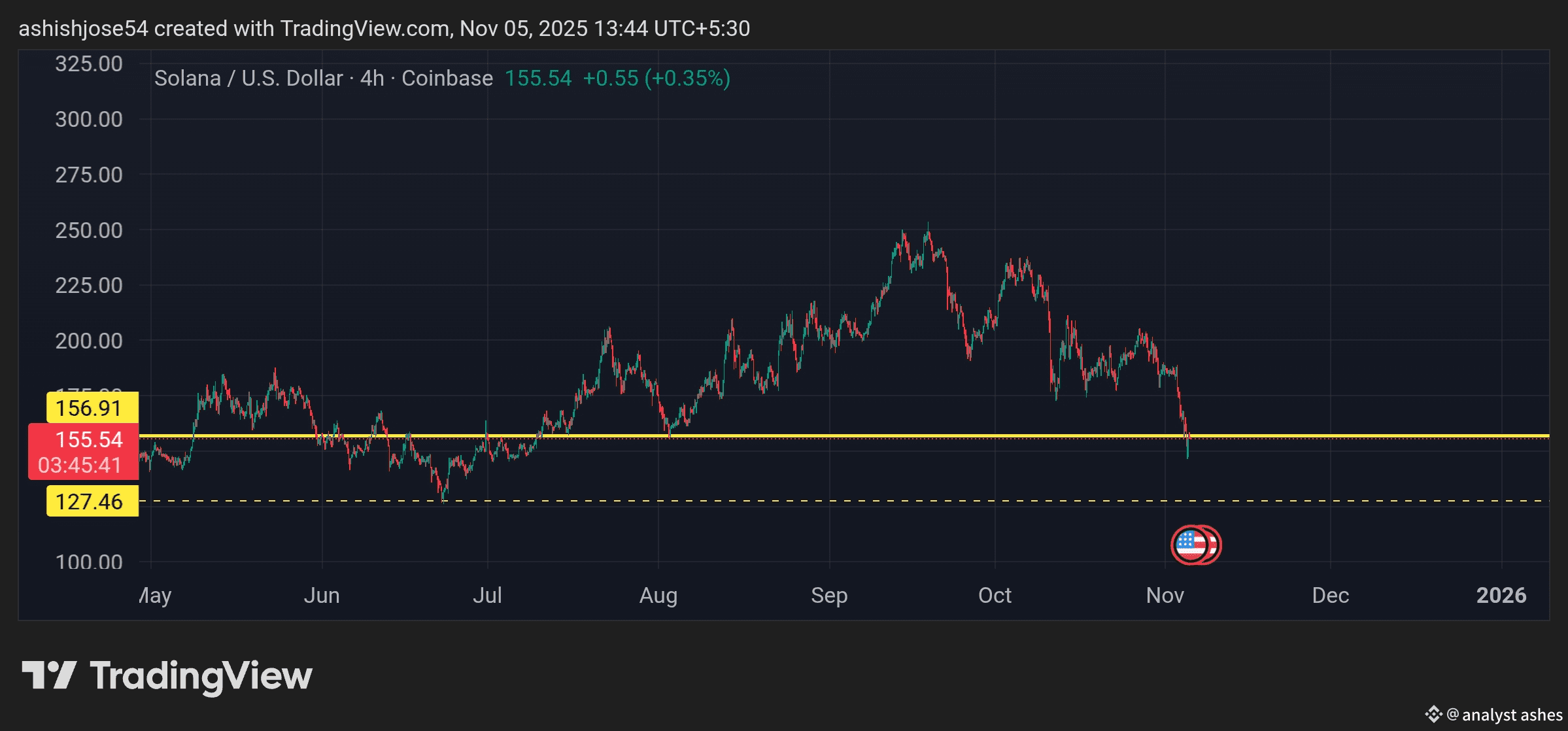Click the Nov label on time axis

[x=1165, y=595]
